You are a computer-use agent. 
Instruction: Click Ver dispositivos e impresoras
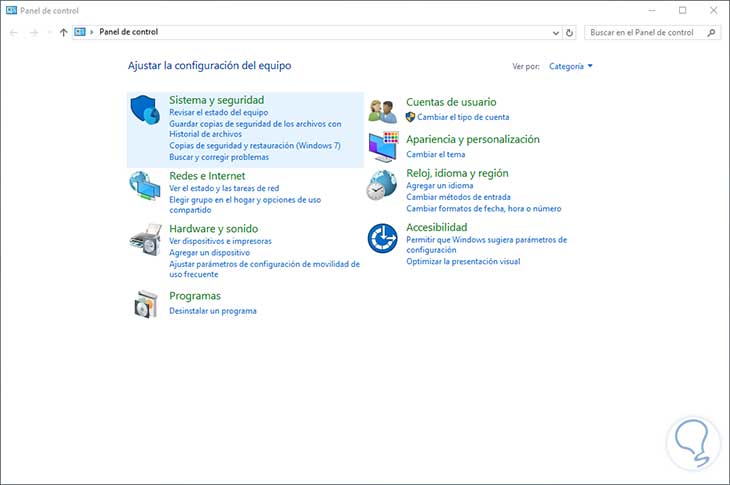(x=220, y=241)
